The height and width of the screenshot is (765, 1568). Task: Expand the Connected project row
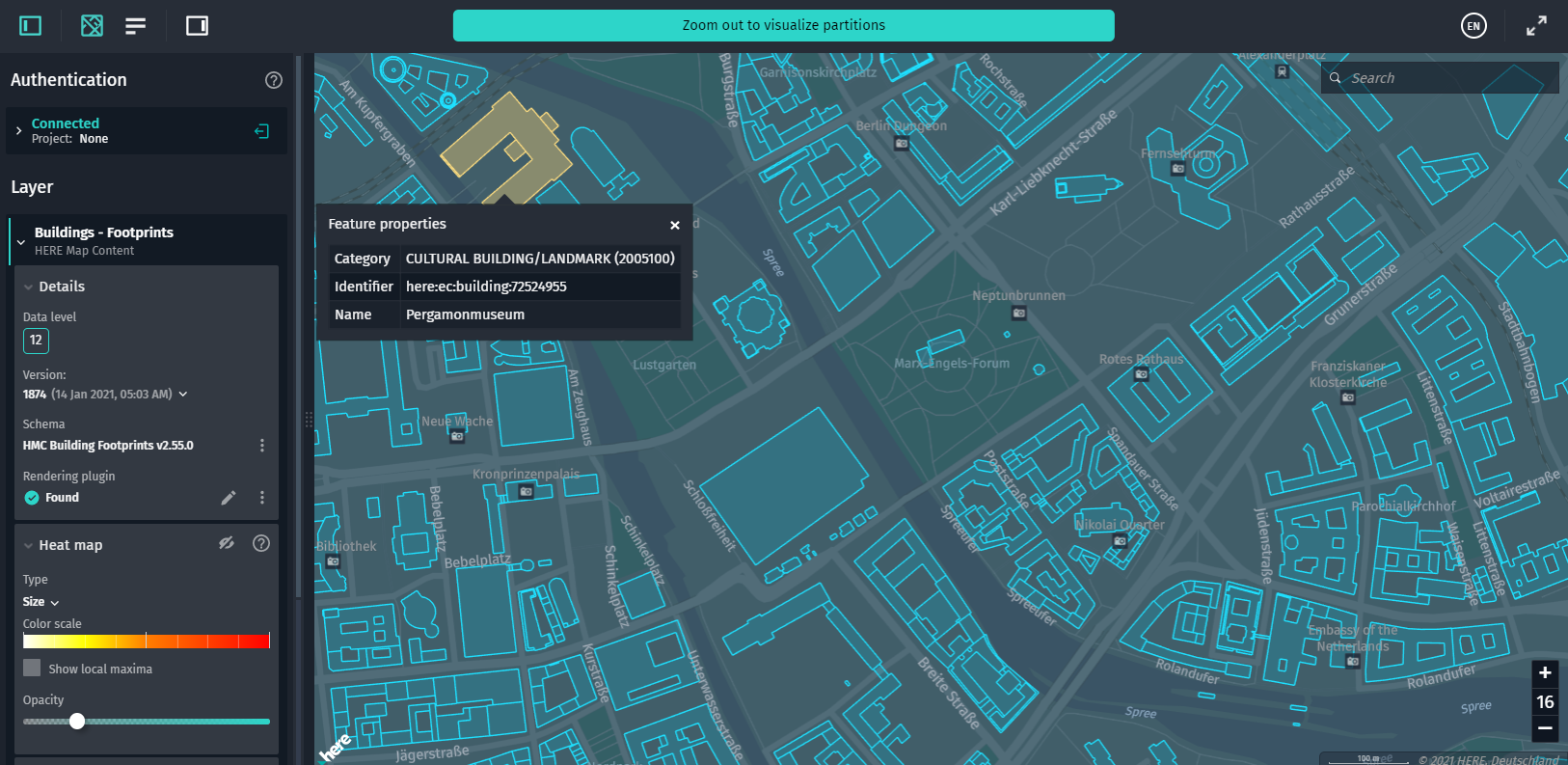pyautogui.click(x=18, y=130)
